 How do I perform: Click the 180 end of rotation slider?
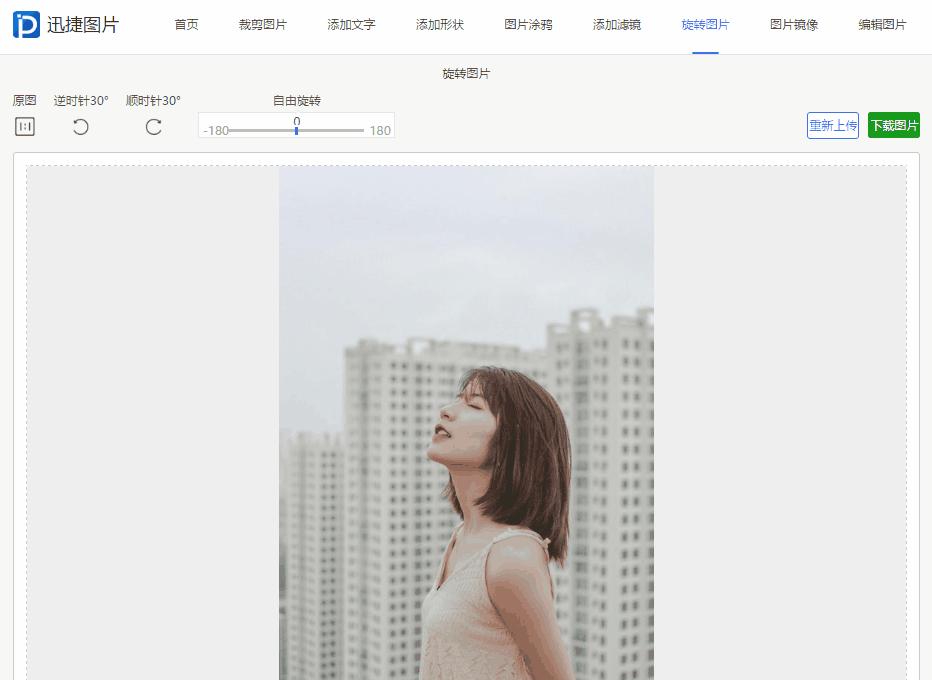[x=380, y=131]
